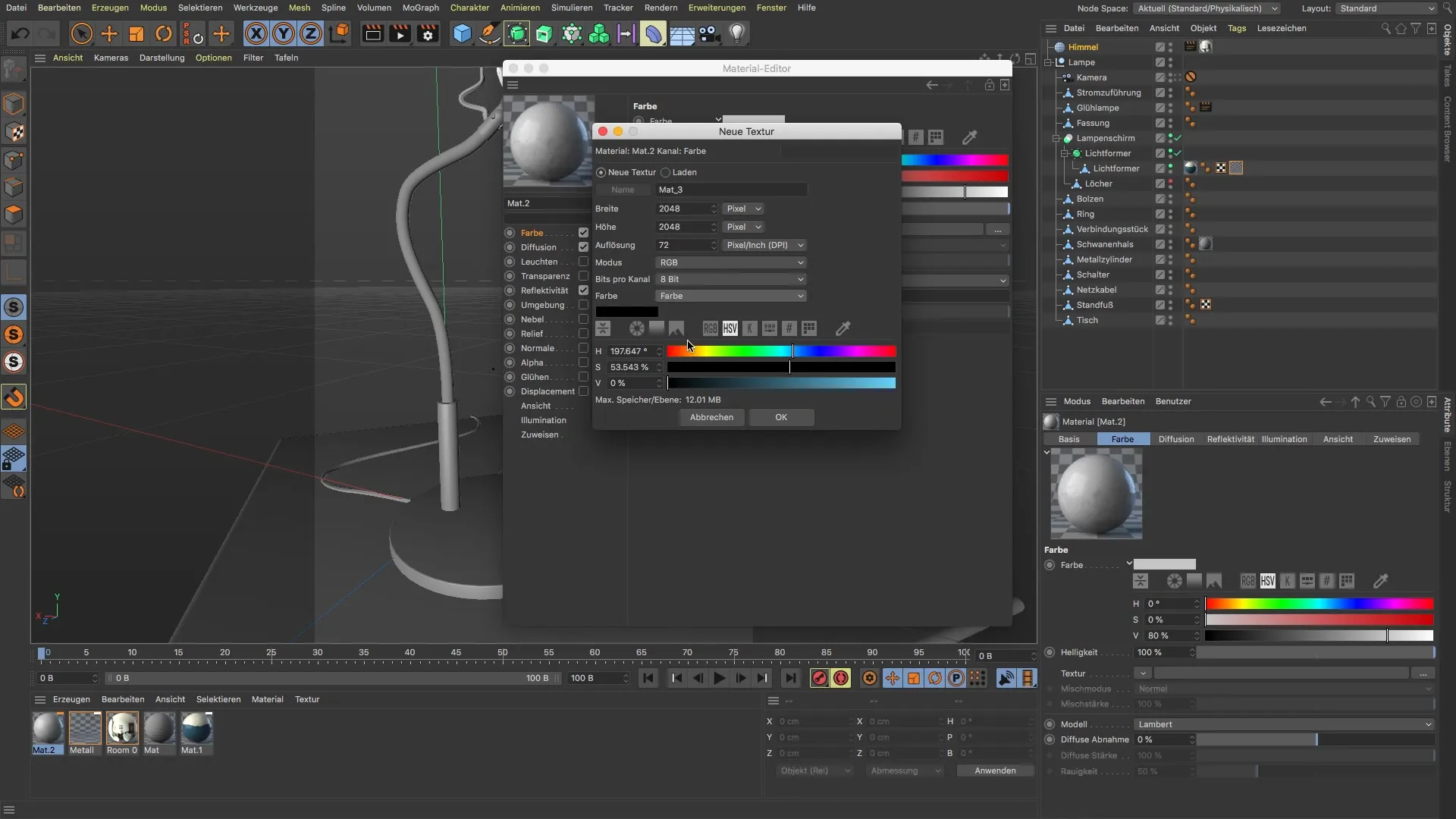Enable Transparenz channel checkbox
The height and width of the screenshot is (819, 1456).
(583, 276)
